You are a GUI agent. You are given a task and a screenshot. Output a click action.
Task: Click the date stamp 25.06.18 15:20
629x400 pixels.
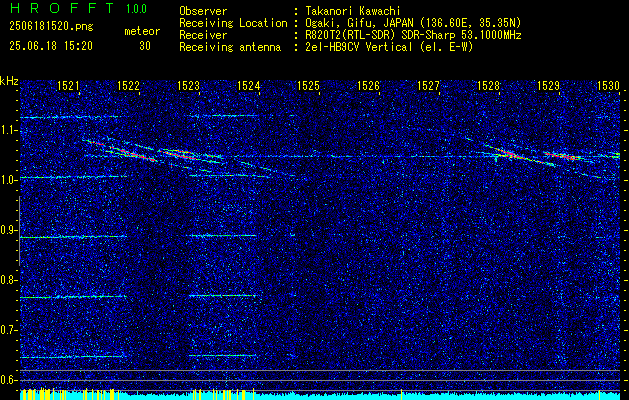[x=51, y=45]
